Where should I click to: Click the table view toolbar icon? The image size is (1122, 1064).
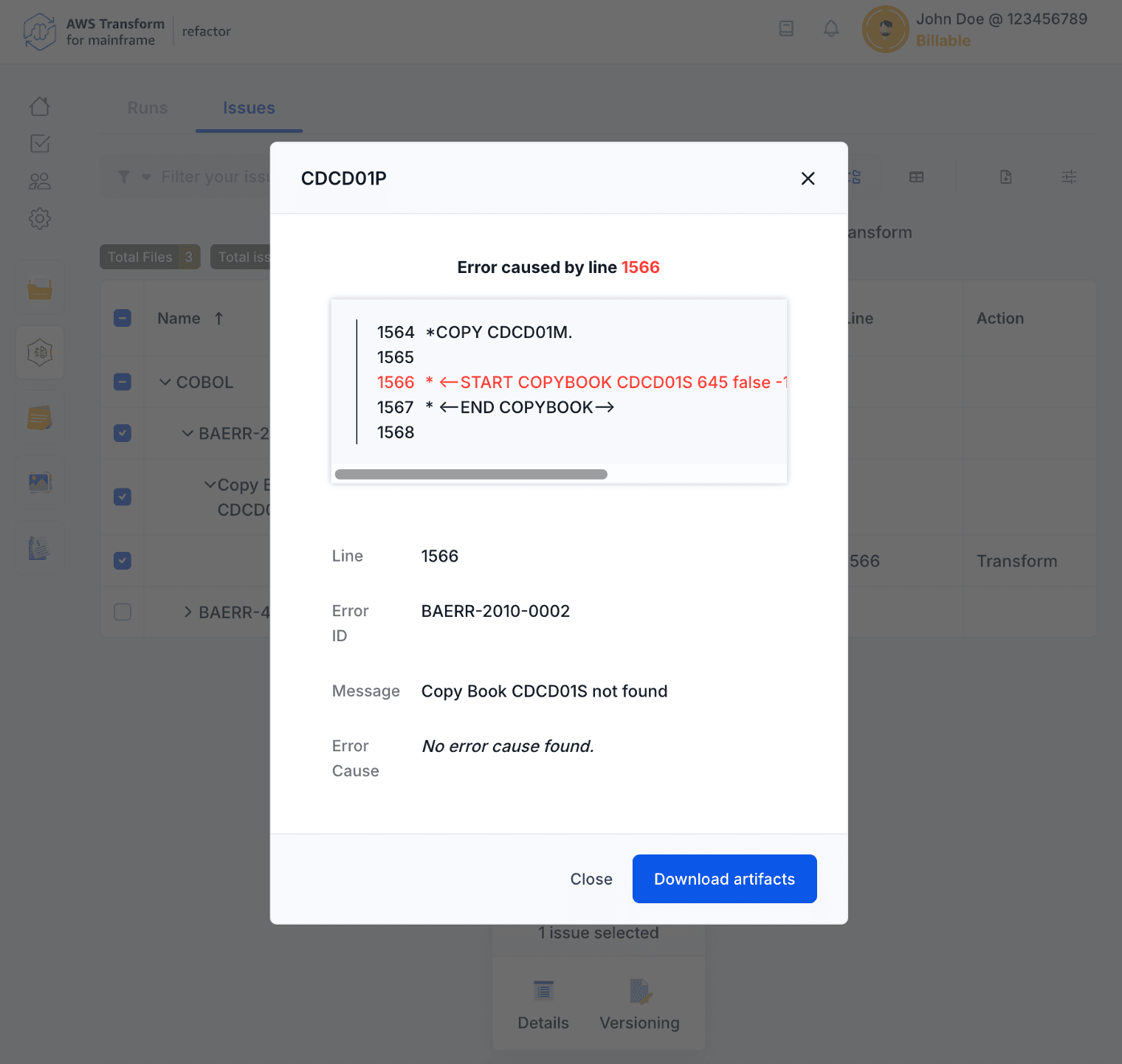(916, 177)
